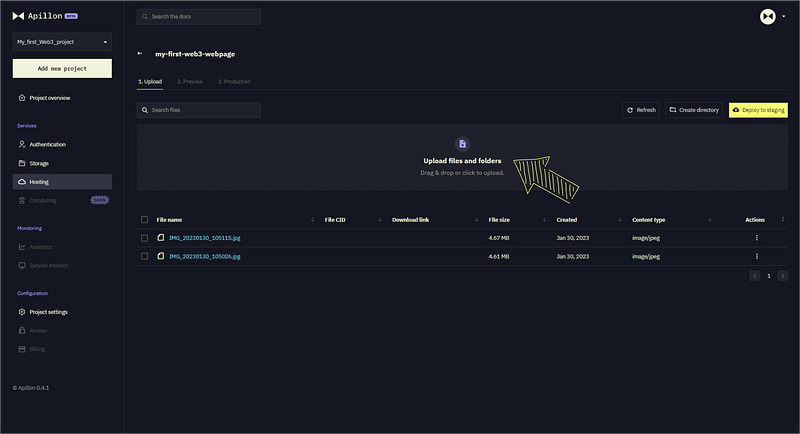
Task: Click Create directory button
Action: 694,110
